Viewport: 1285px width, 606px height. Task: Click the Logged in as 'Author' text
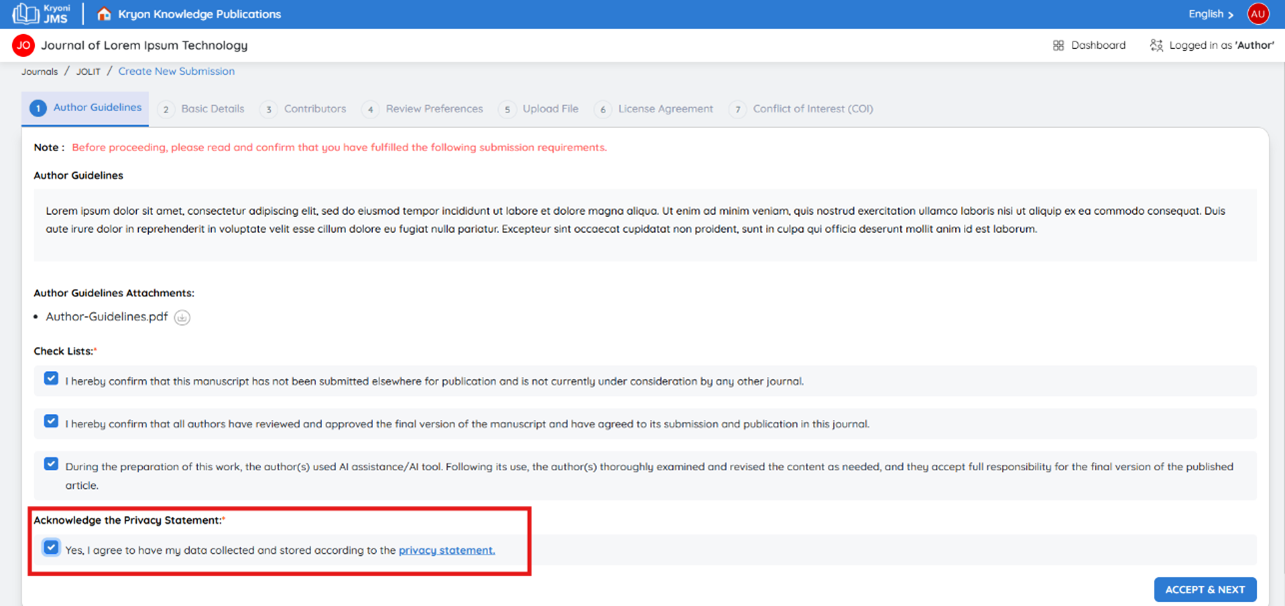(1222, 45)
